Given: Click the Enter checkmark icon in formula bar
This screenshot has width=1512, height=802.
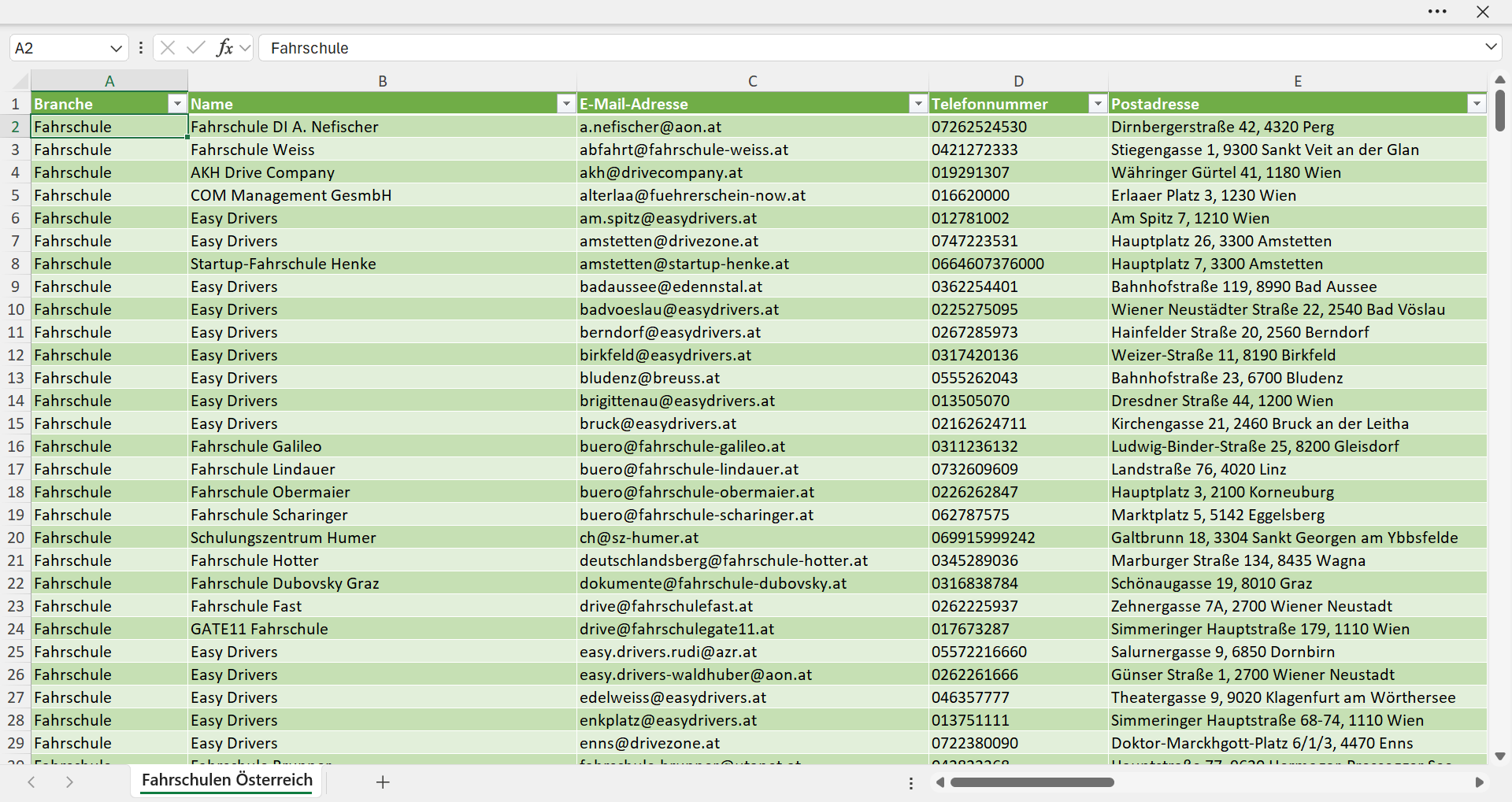Looking at the screenshot, I should click(196, 48).
